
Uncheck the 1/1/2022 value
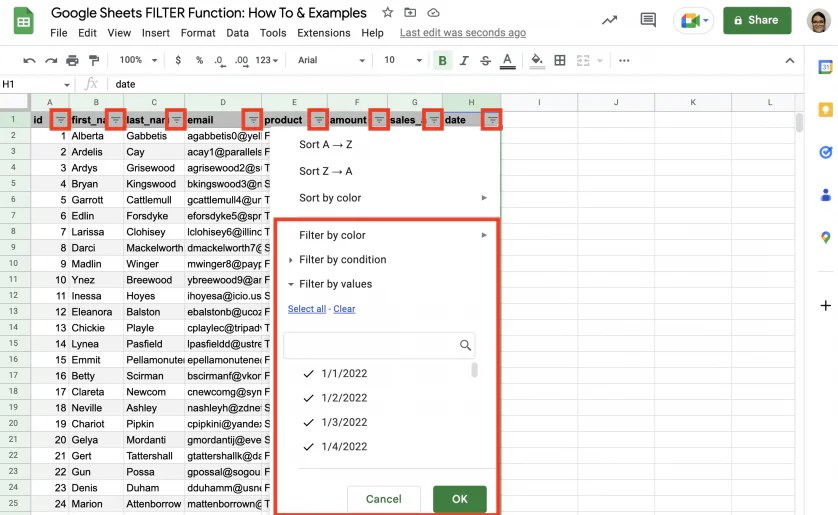click(x=308, y=373)
